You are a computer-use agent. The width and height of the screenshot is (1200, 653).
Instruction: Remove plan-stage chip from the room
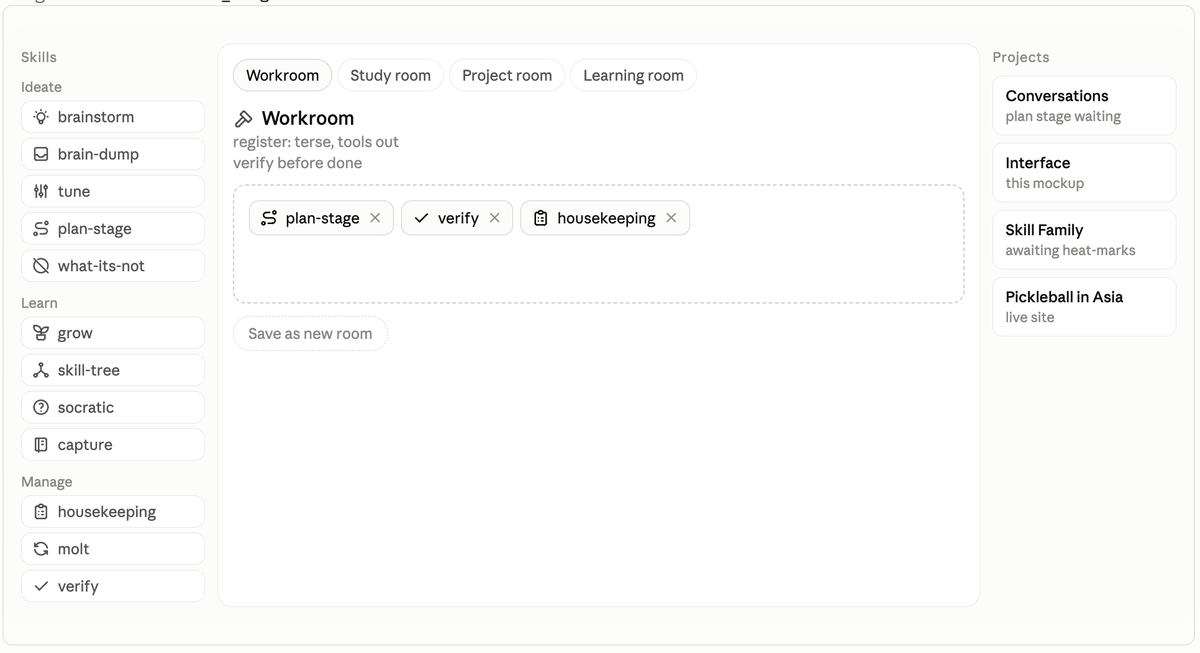click(375, 218)
